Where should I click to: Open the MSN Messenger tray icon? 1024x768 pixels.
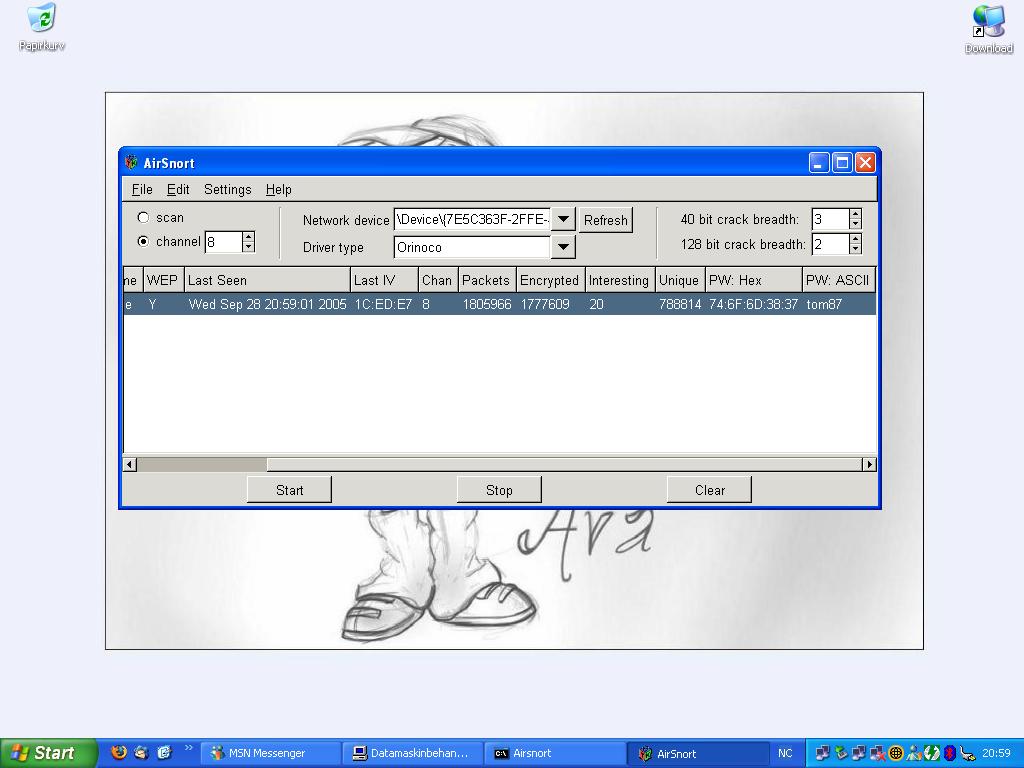coord(914,753)
